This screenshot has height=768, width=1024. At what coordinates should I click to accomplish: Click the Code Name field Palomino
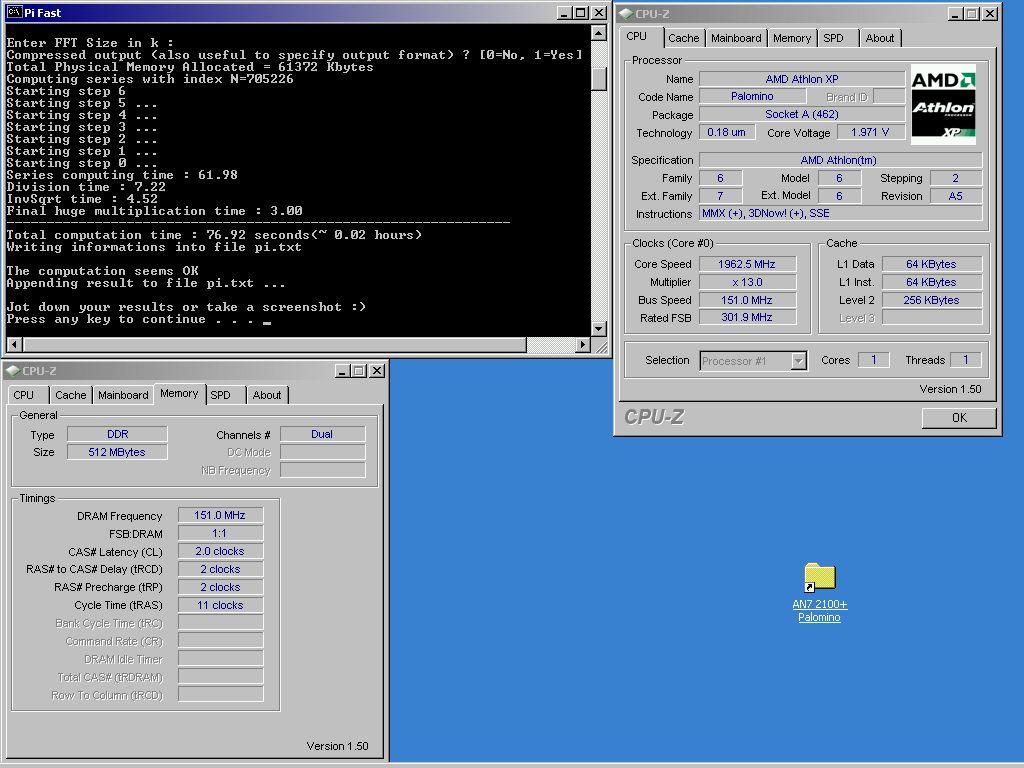(x=752, y=96)
